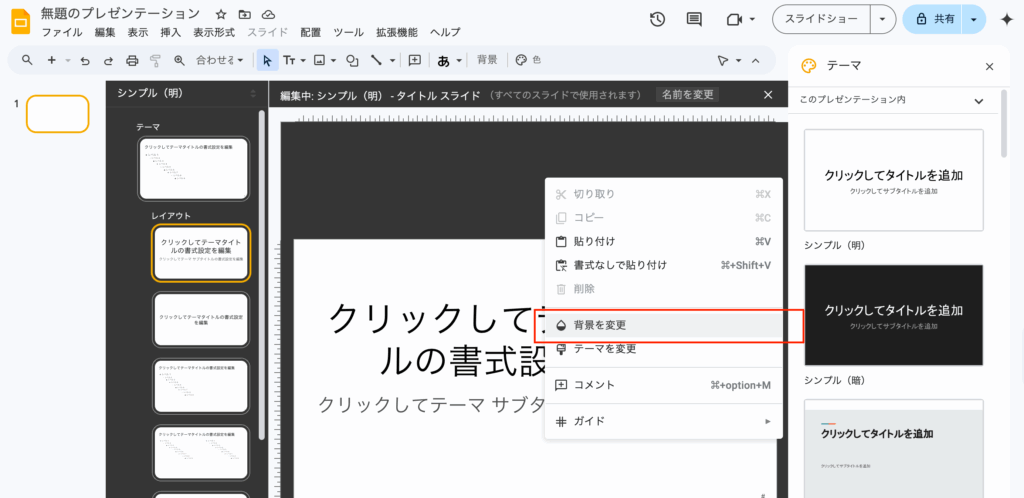Open the zoom level '合わせる' dropdown

[219, 60]
